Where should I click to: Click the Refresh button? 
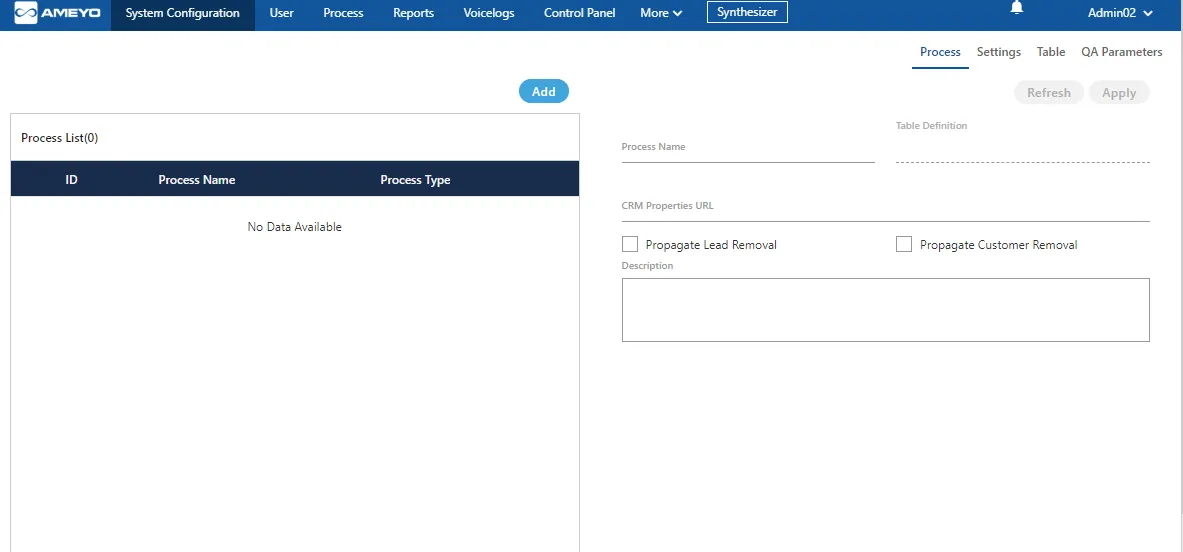[1049, 93]
